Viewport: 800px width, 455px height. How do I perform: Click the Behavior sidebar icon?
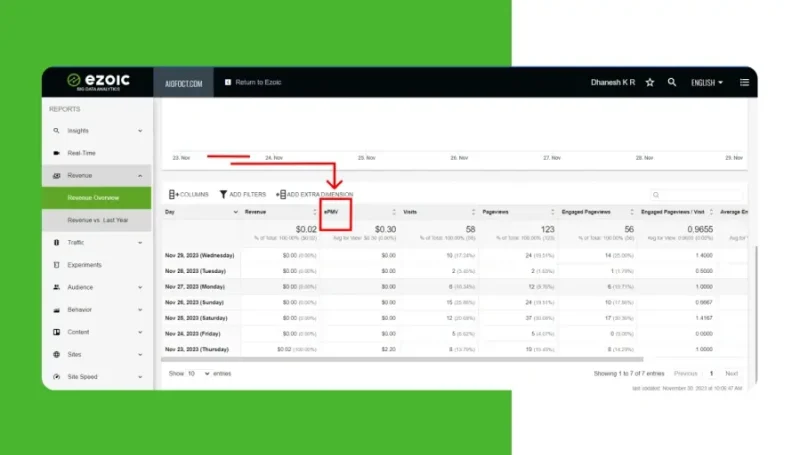click(56, 310)
